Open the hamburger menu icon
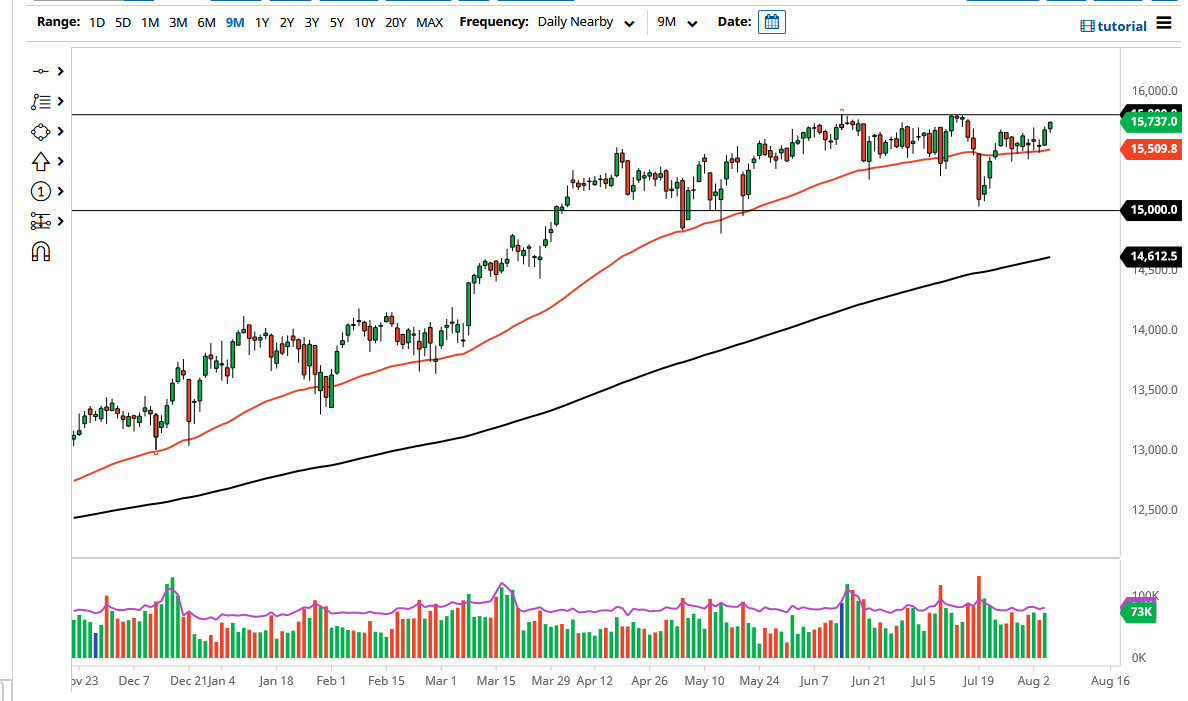The width and height of the screenshot is (1188, 701). 1162,24
